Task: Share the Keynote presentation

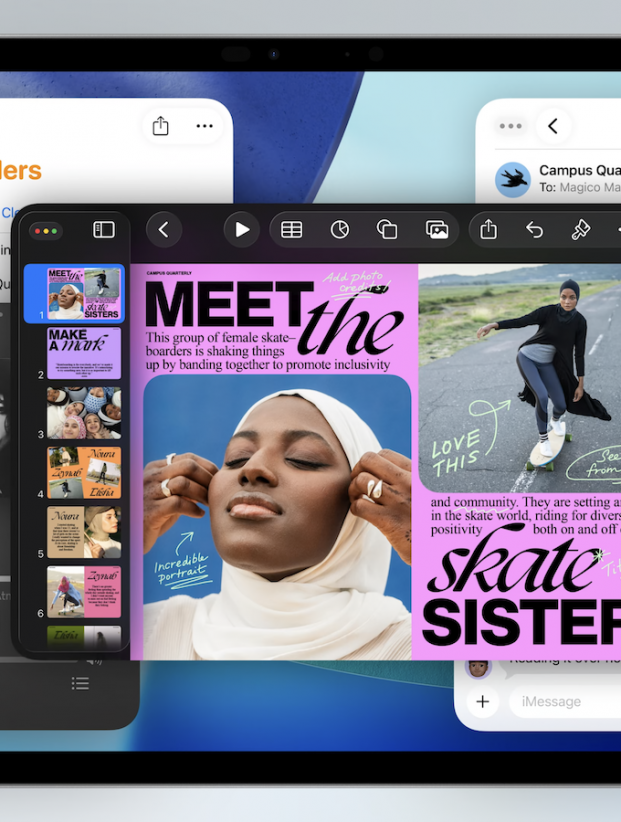Action: pyautogui.click(x=488, y=230)
